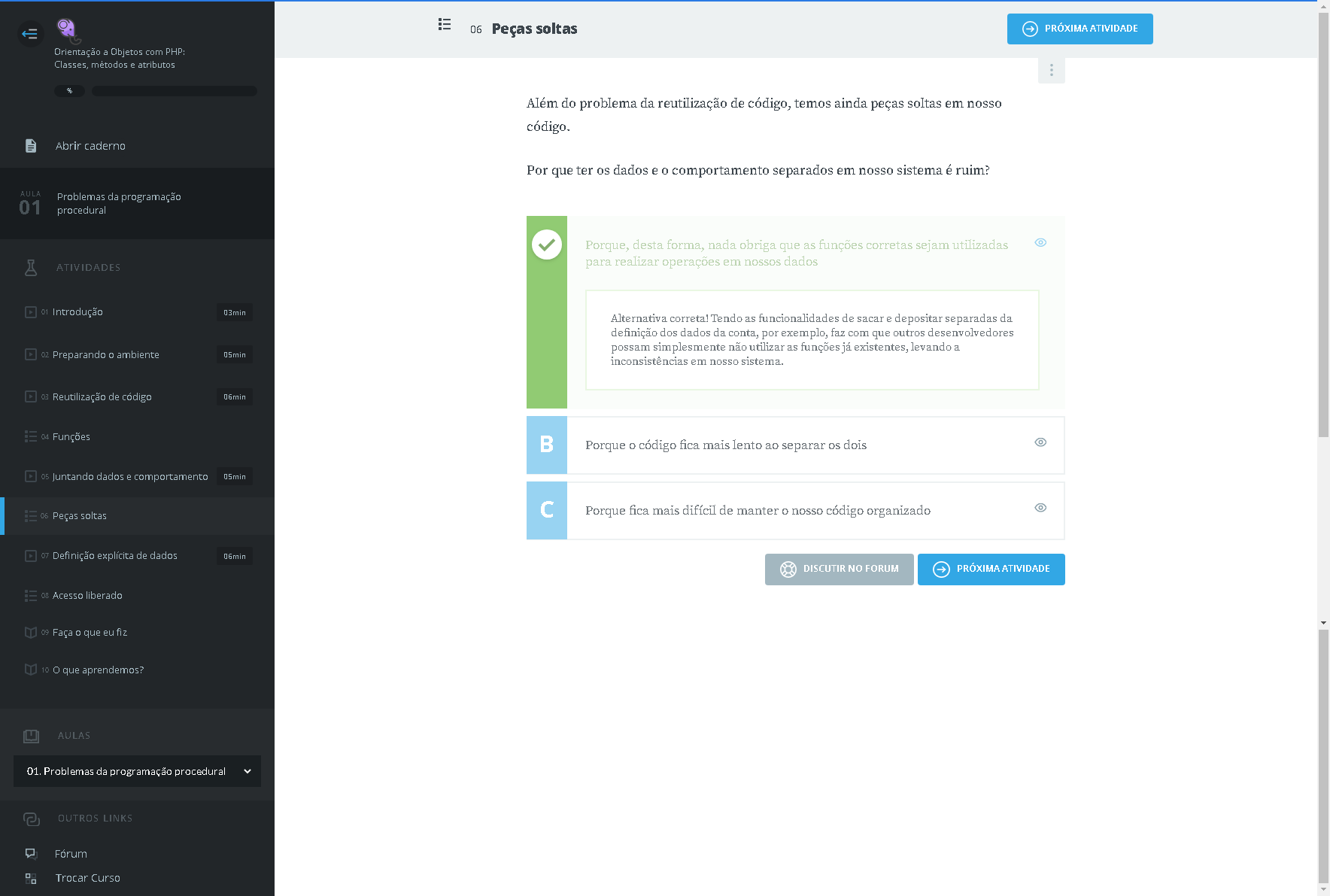
Task: Open the activity list icon beside title
Action: pyautogui.click(x=445, y=25)
